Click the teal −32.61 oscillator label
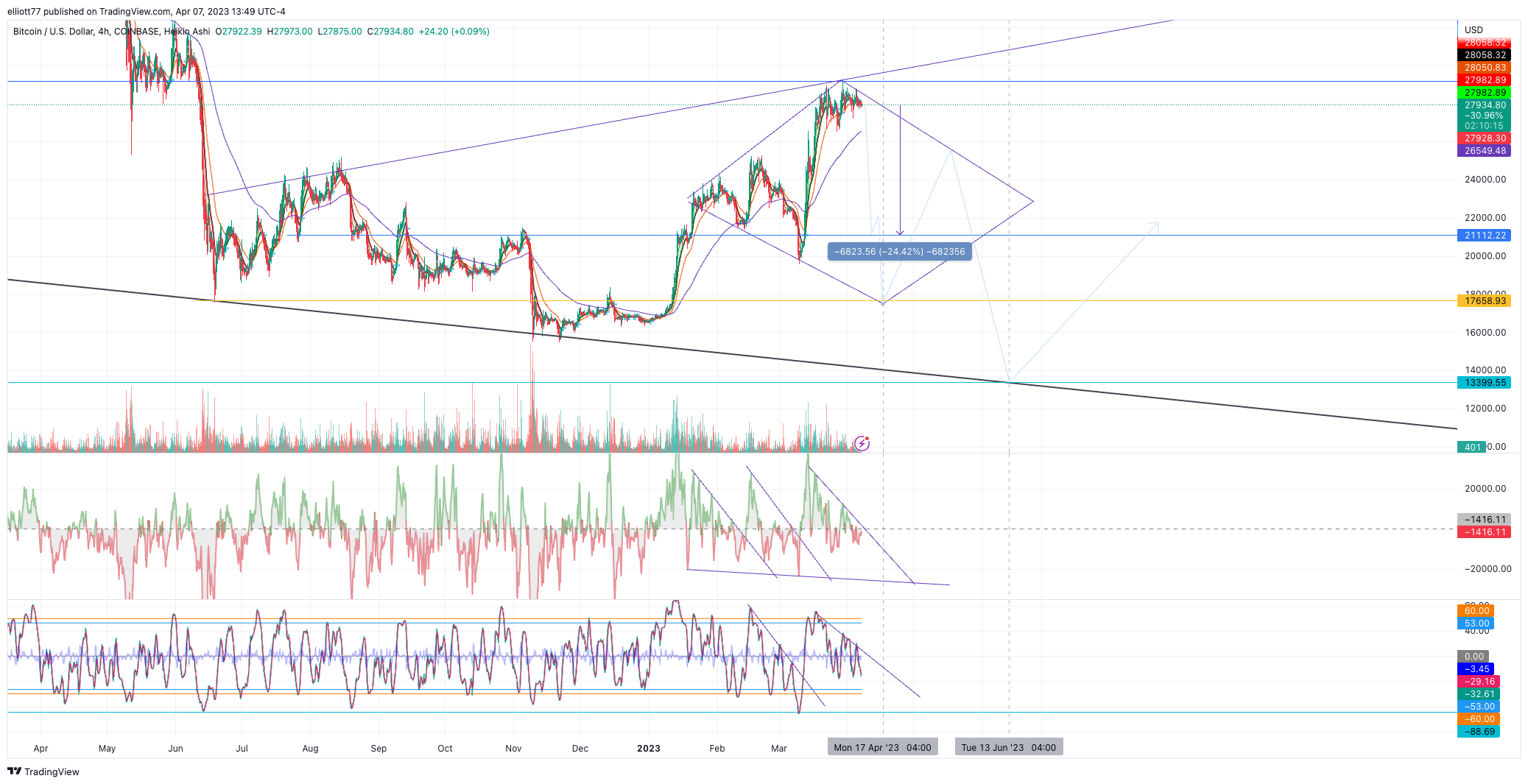Image resolution: width=1528 pixels, height=784 pixels. [1479, 694]
